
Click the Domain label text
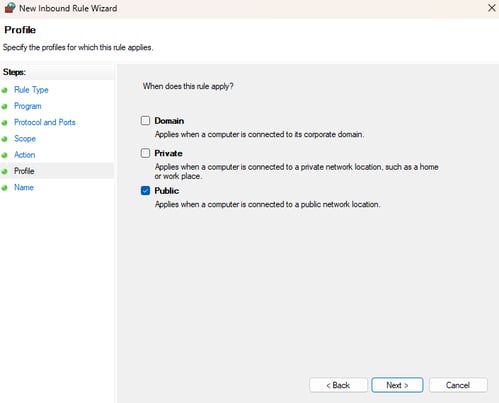coord(169,121)
